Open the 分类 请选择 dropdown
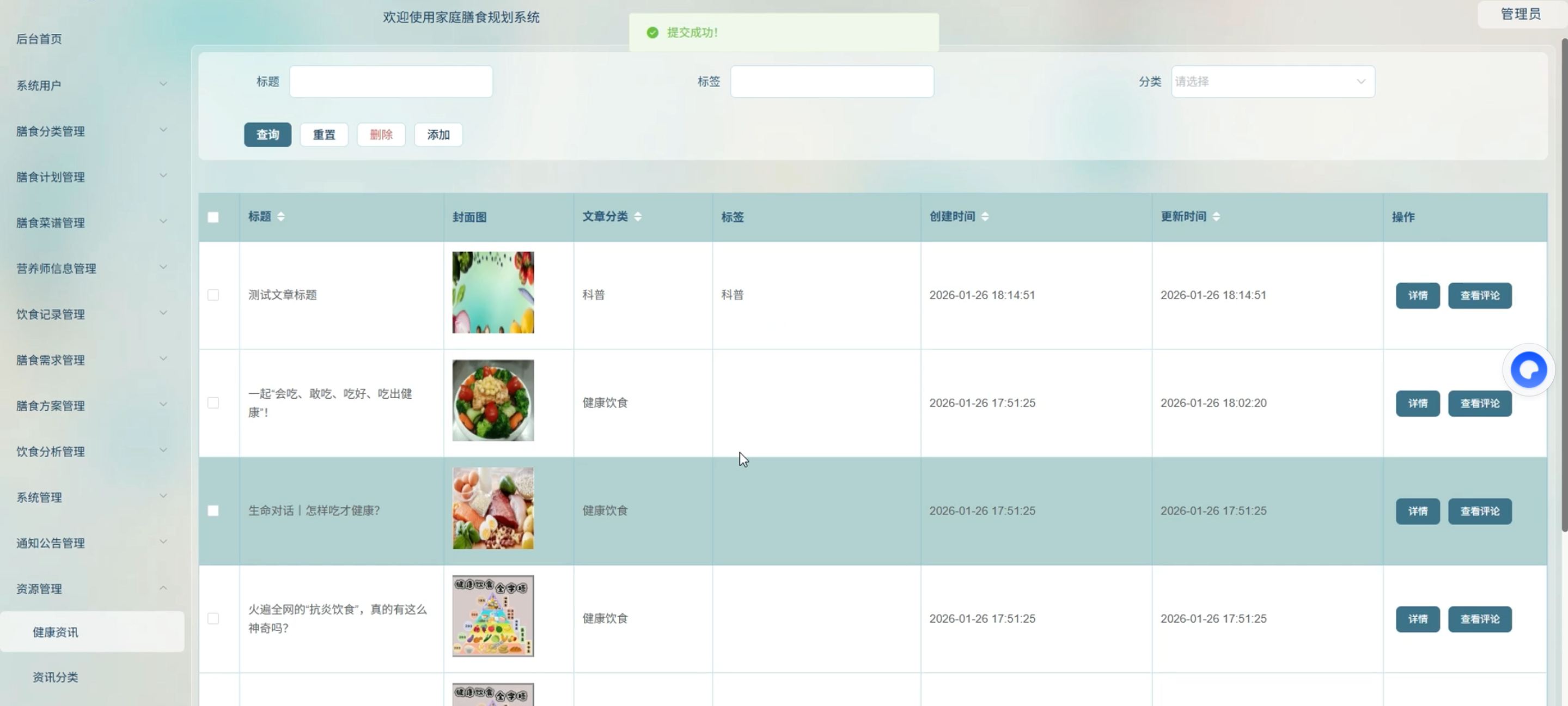Image resolution: width=1568 pixels, height=706 pixels. (1273, 82)
